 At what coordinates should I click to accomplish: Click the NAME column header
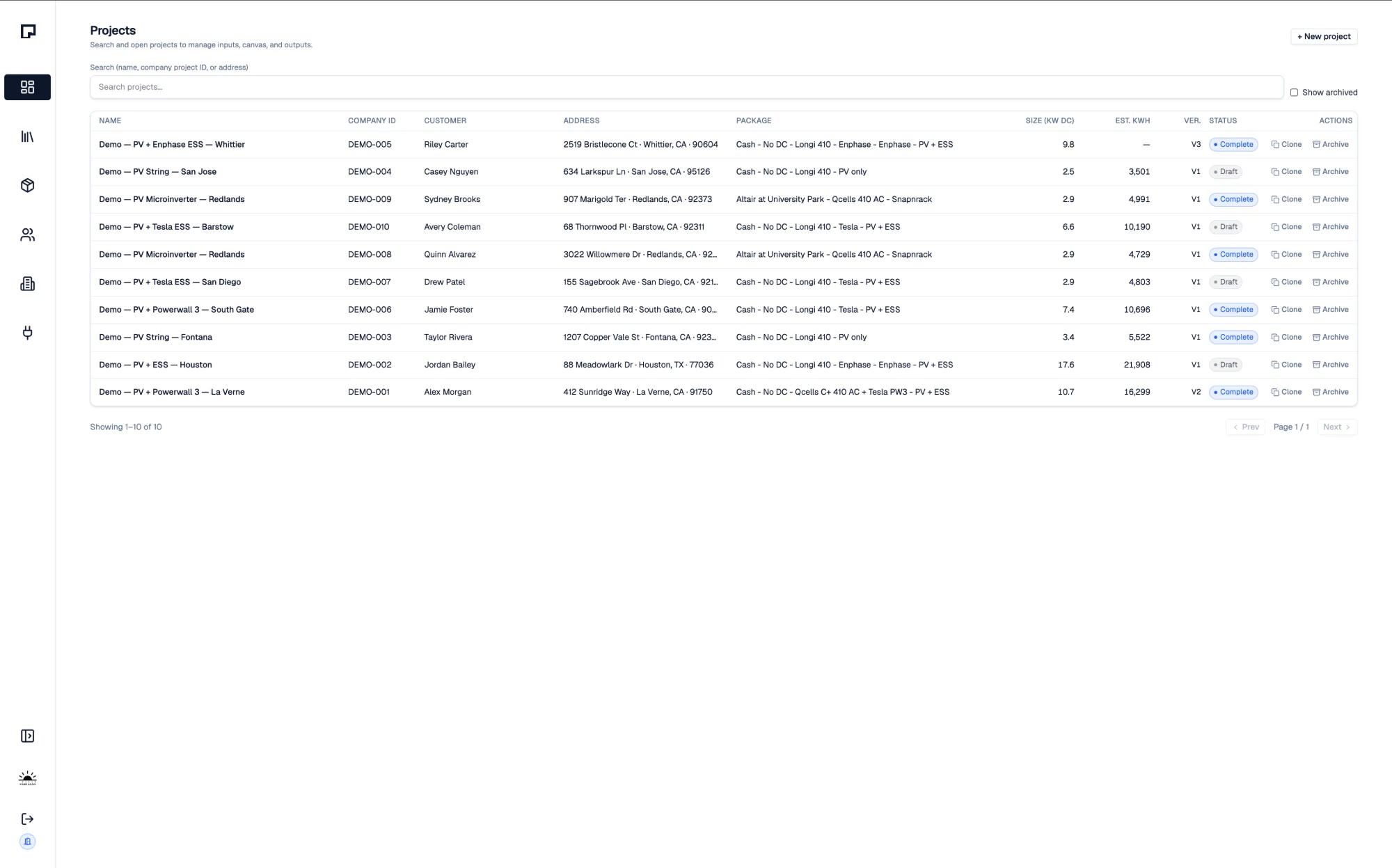tap(110, 120)
